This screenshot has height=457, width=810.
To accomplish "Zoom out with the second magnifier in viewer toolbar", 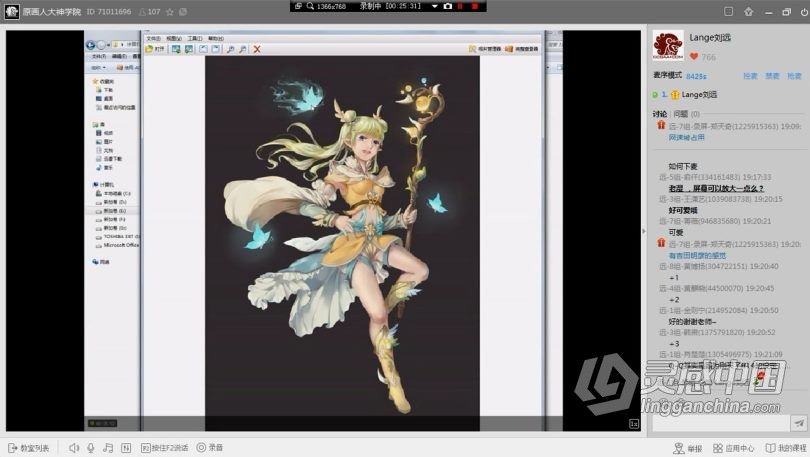I will click(x=243, y=49).
